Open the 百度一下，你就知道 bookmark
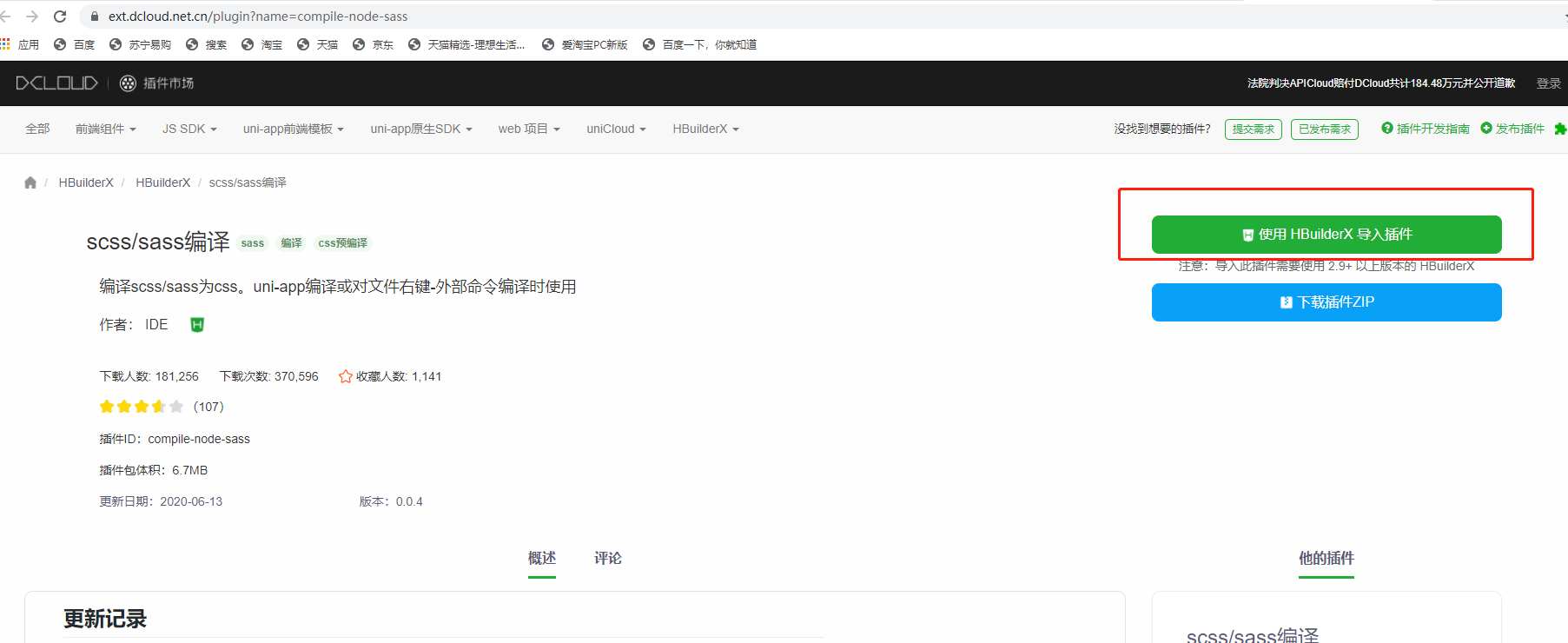The image size is (1568, 643). [700, 44]
